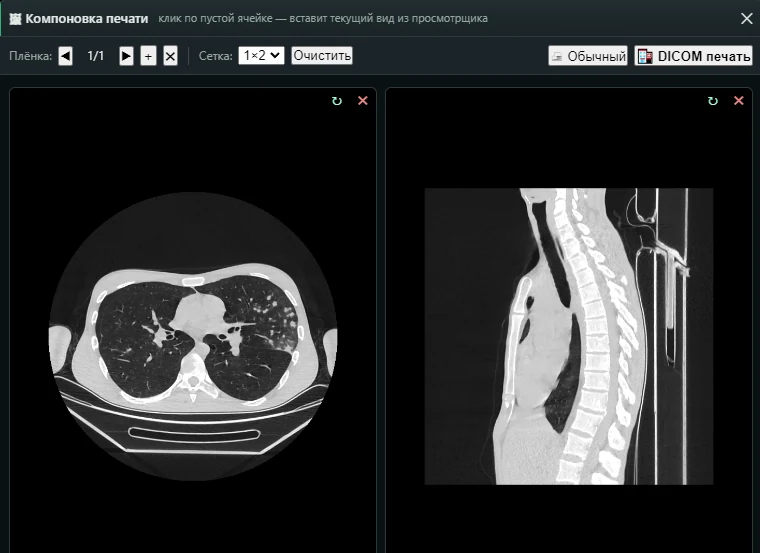
Task: Go to previous film with left arrow
Action: [65, 56]
